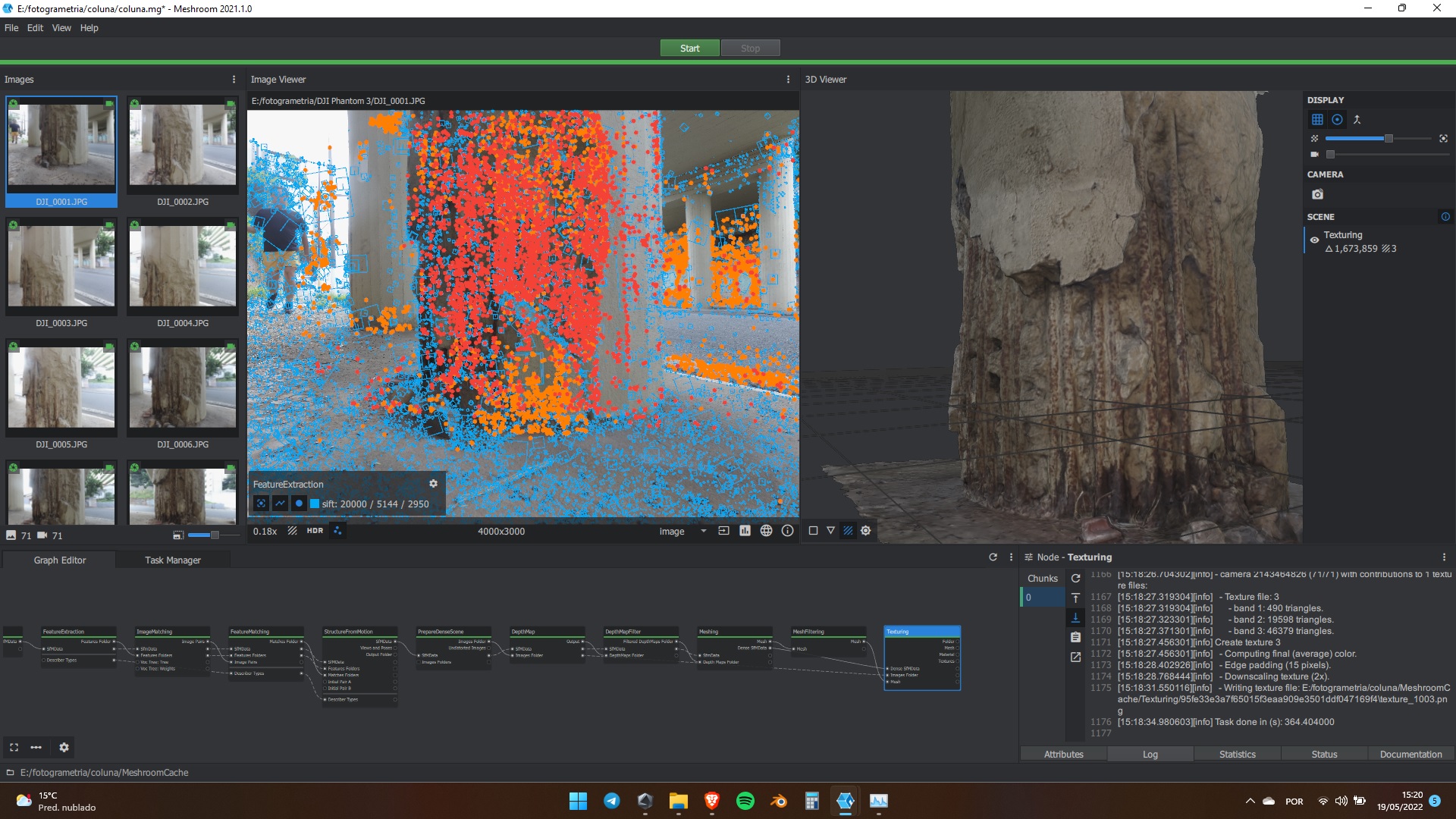
Task: Switch to the Task Manager tab
Action: pyautogui.click(x=174, y=560)
